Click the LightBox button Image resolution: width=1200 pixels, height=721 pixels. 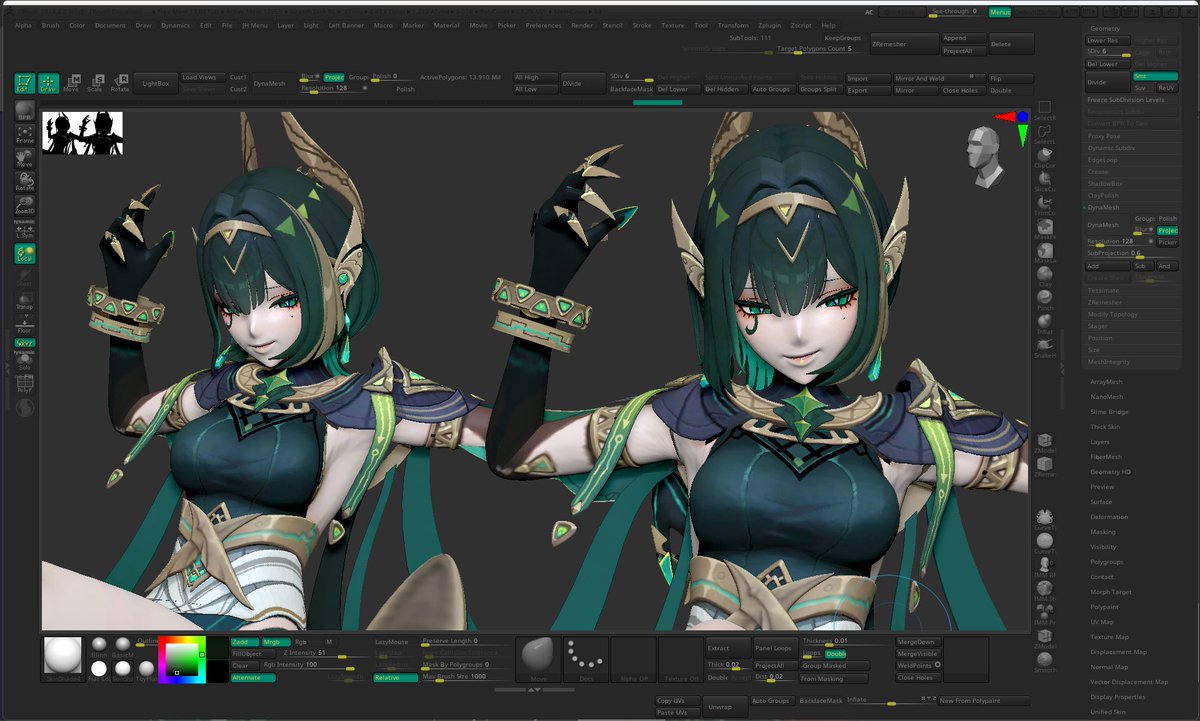(x=156, y=84)
